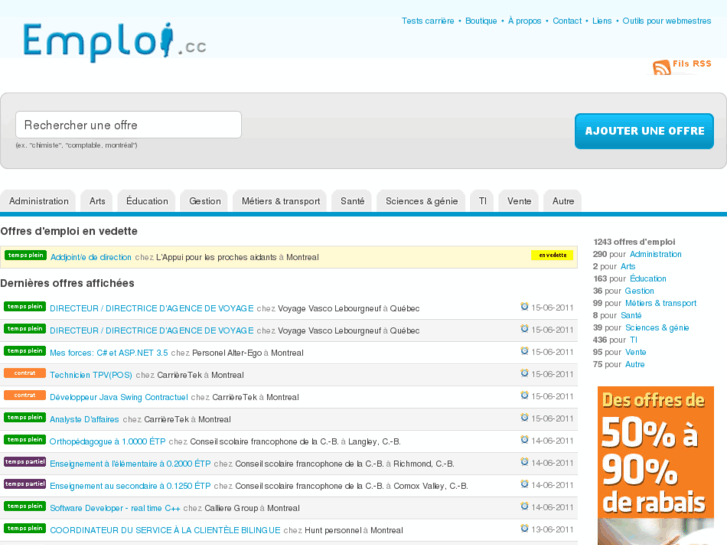Switch to the Éducation tab
Image resolution: width=727 pixels, height=545 pixels.
point(147,201)
